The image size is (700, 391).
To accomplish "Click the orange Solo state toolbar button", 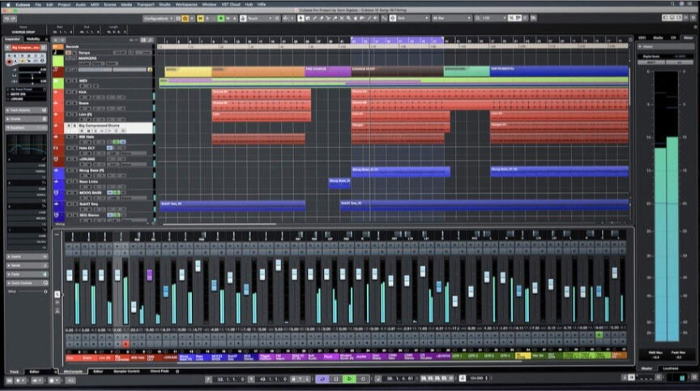I will pyautogui.click(x=185, y=18).
